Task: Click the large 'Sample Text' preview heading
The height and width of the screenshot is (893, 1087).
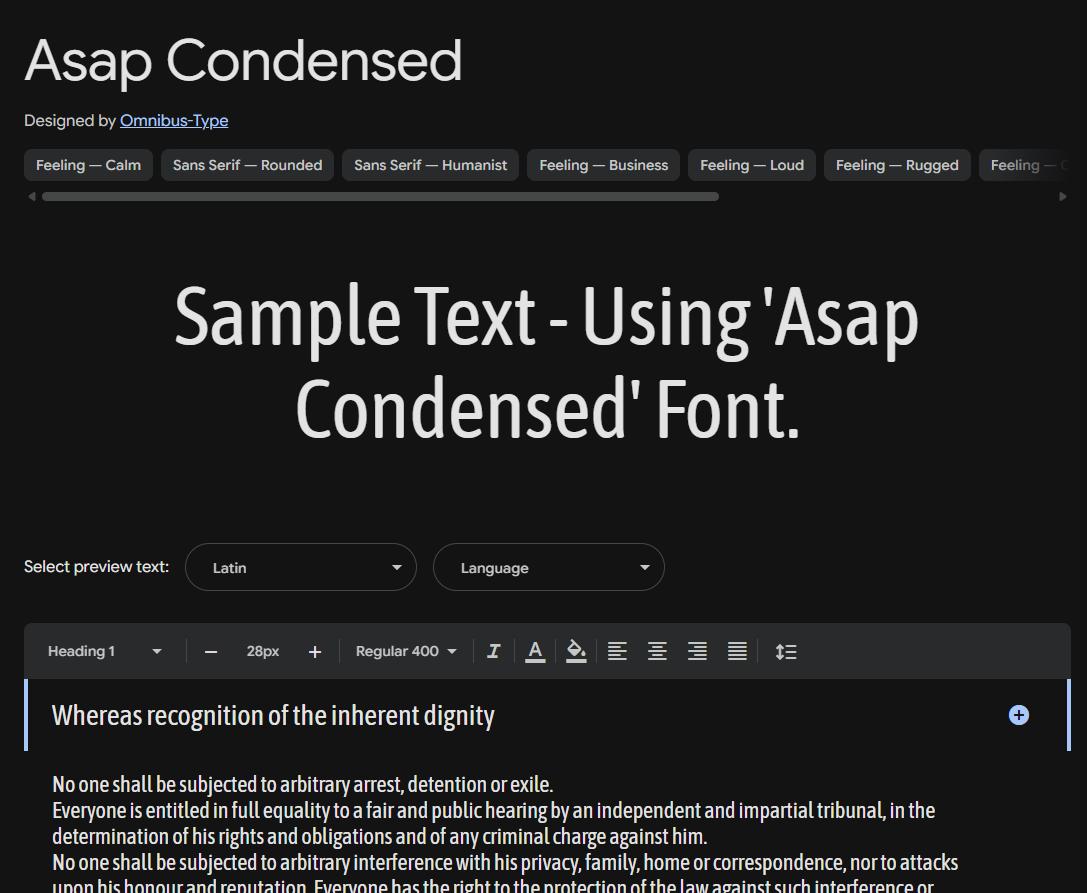Action: pyautogui.click(x=546, y=363)
